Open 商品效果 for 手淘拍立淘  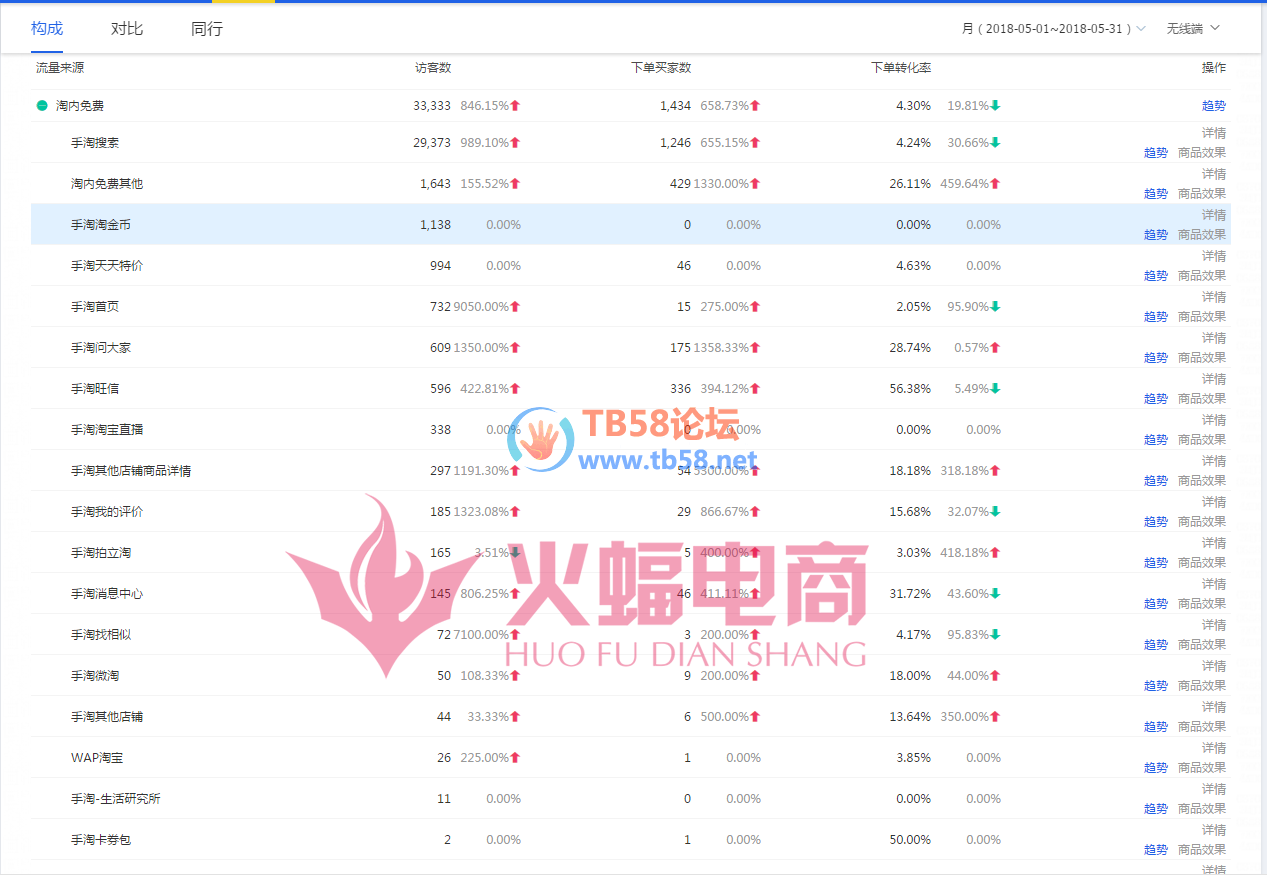pyautogui.click(x=1202, y=563)
